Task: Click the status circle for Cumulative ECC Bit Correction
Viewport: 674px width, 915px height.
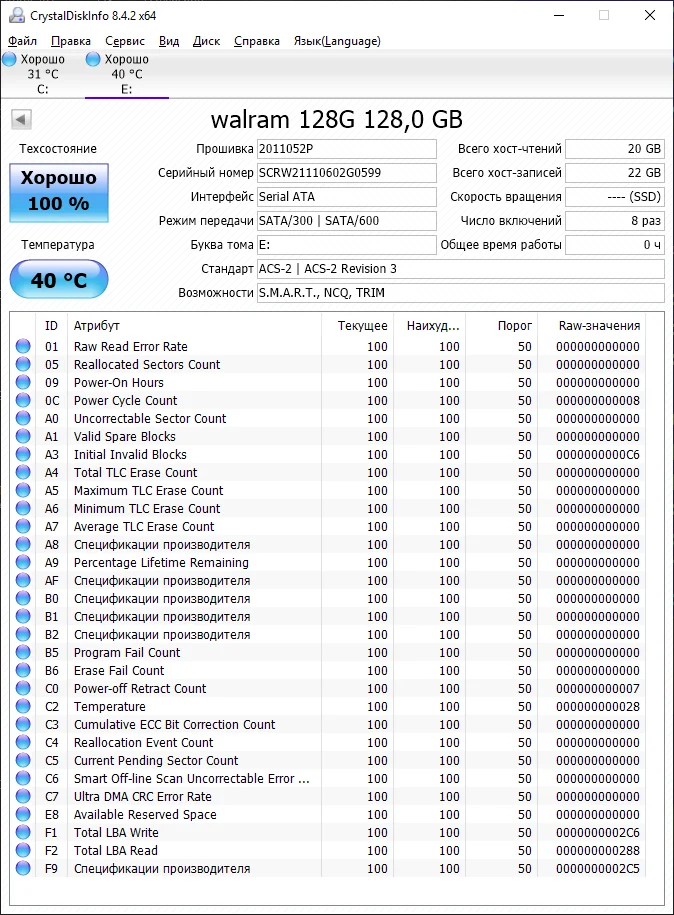Action: tap(23, 724)
